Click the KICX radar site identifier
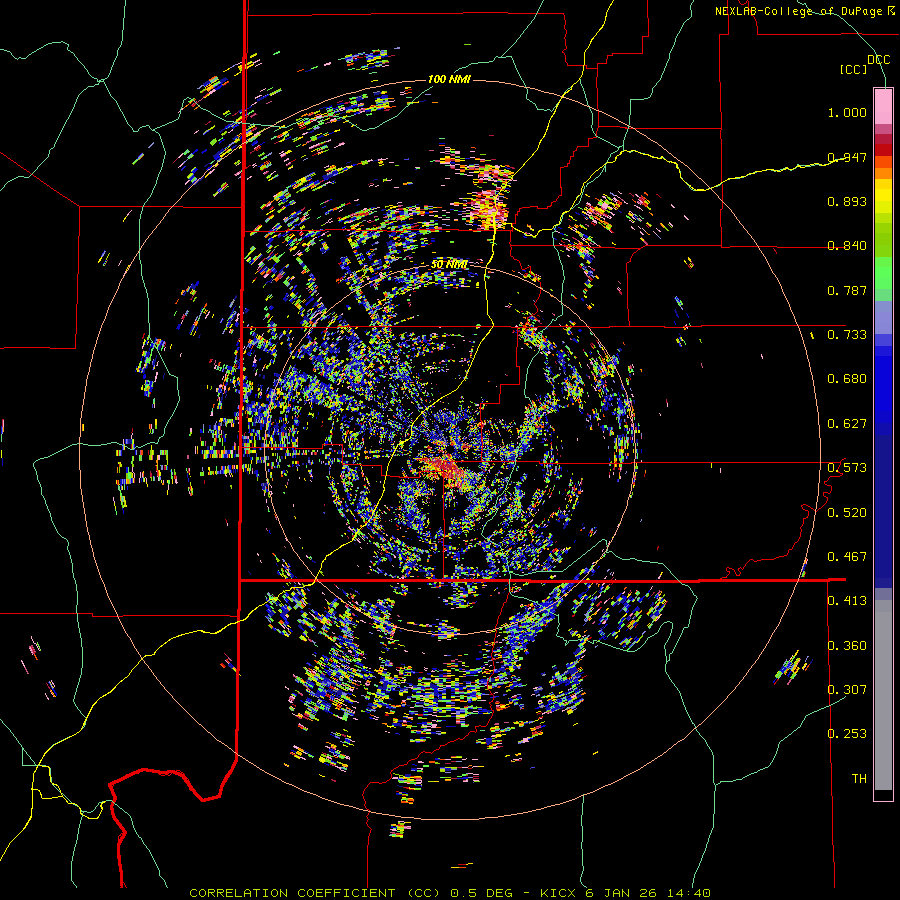Screen dimensions: 900x900 [559, 893]
